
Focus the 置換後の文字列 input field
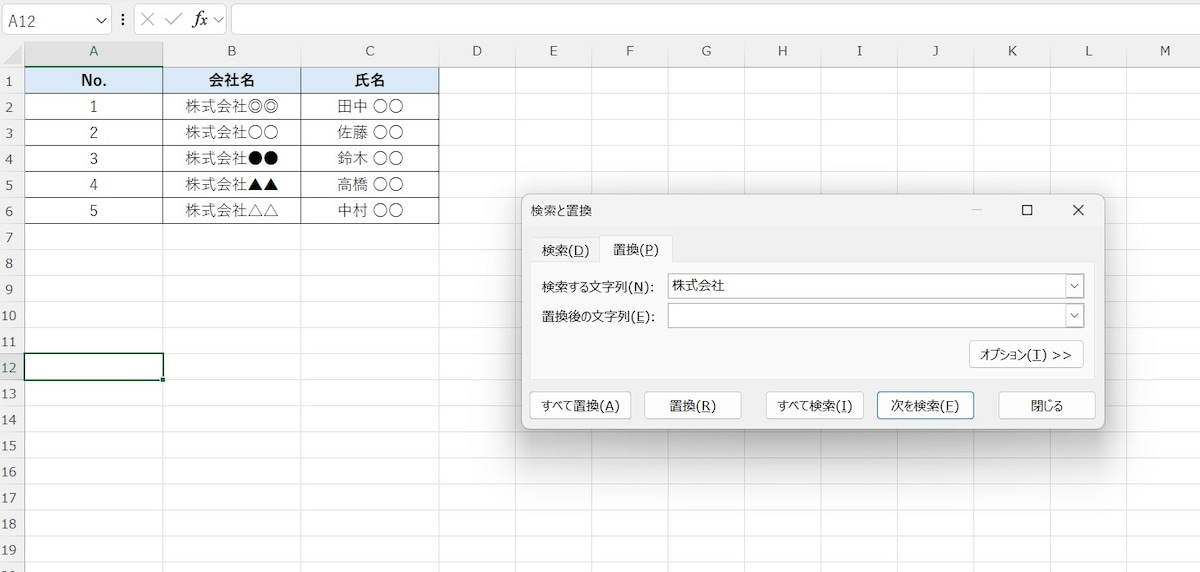866,316
